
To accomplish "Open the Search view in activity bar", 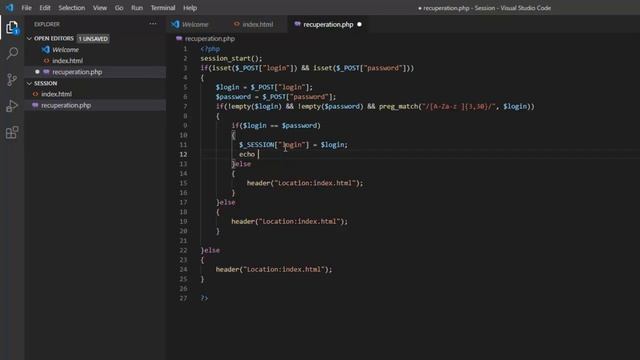I will click(x=12, y=53).
